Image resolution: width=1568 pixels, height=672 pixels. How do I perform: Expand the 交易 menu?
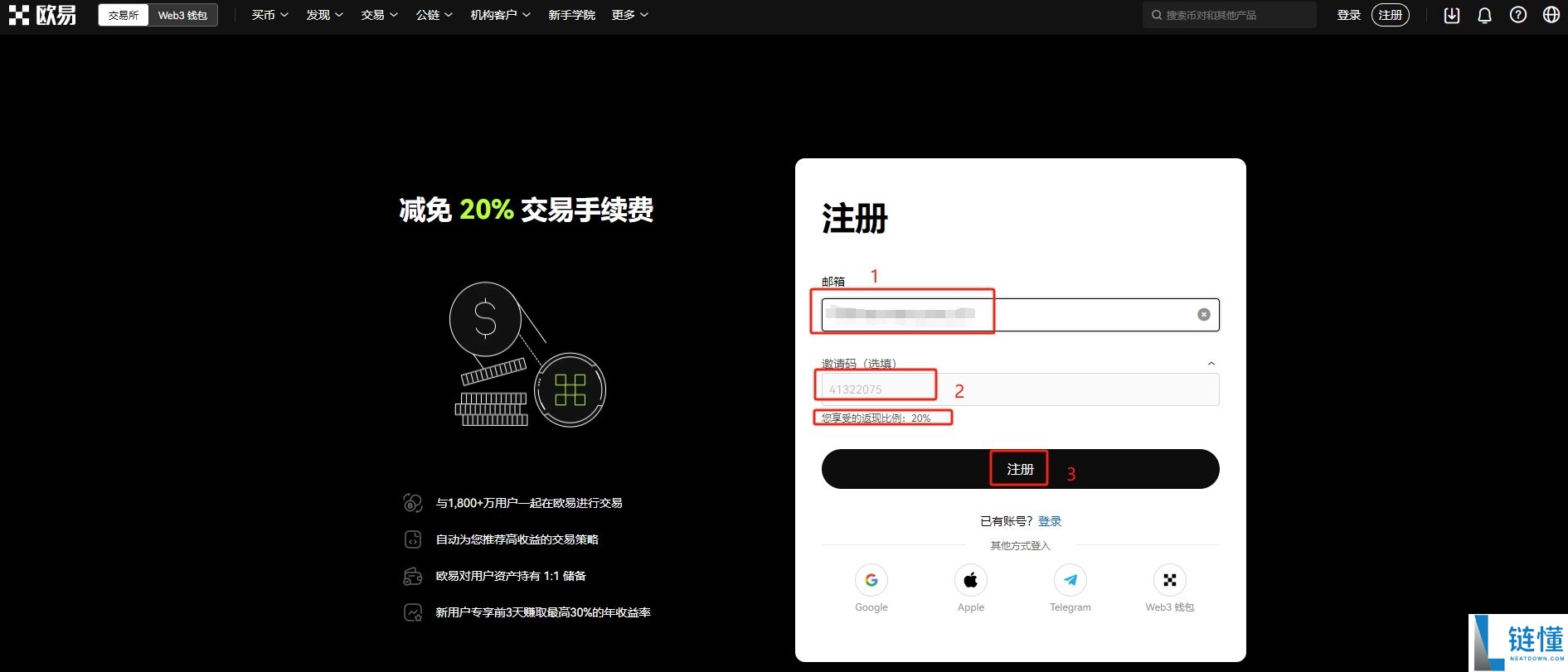(x=379, y=15)
